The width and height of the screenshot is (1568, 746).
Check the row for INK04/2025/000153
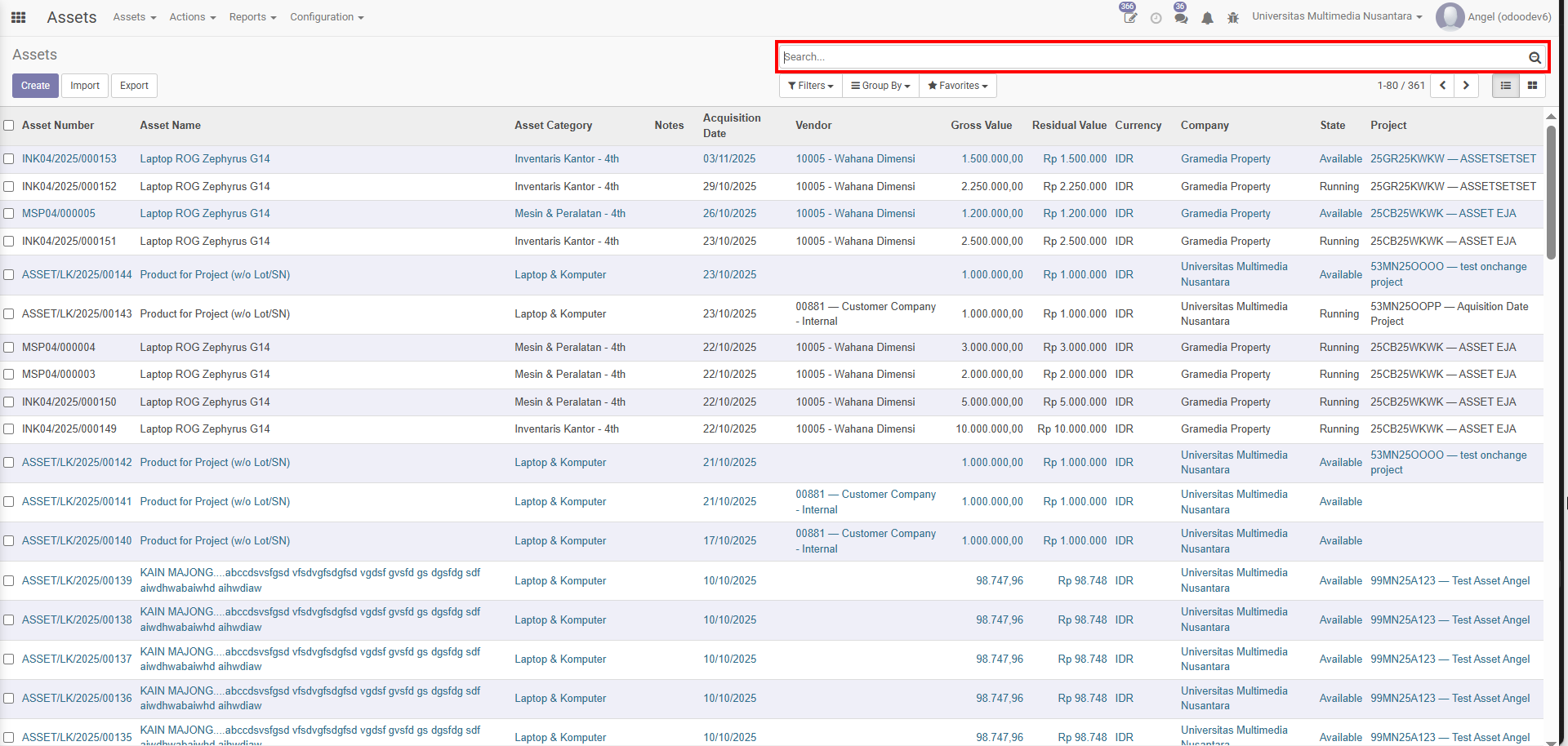(9, 159)
